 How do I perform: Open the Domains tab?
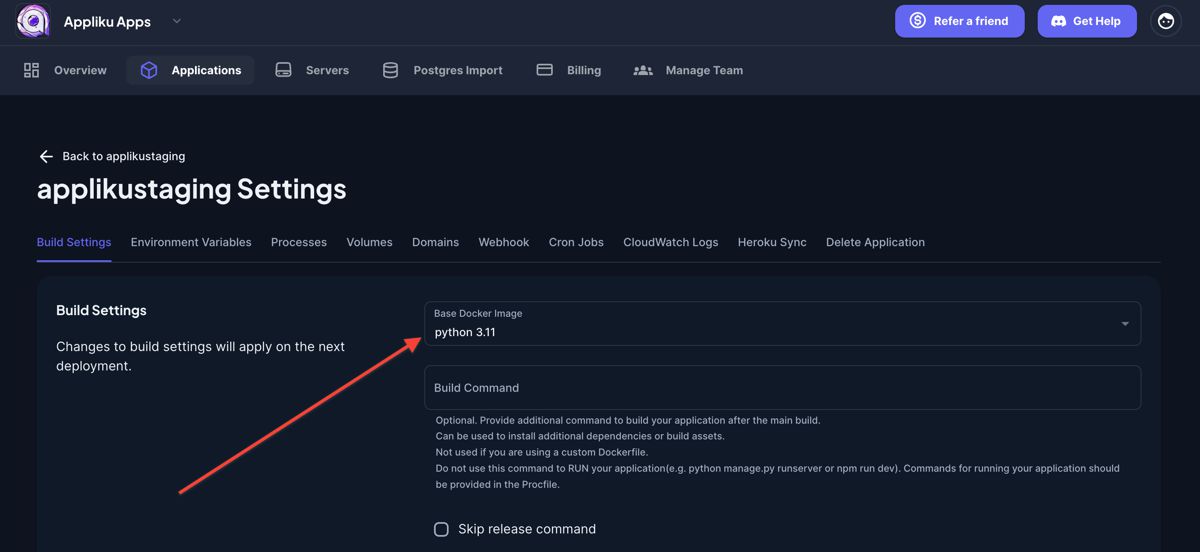[436, 242]
